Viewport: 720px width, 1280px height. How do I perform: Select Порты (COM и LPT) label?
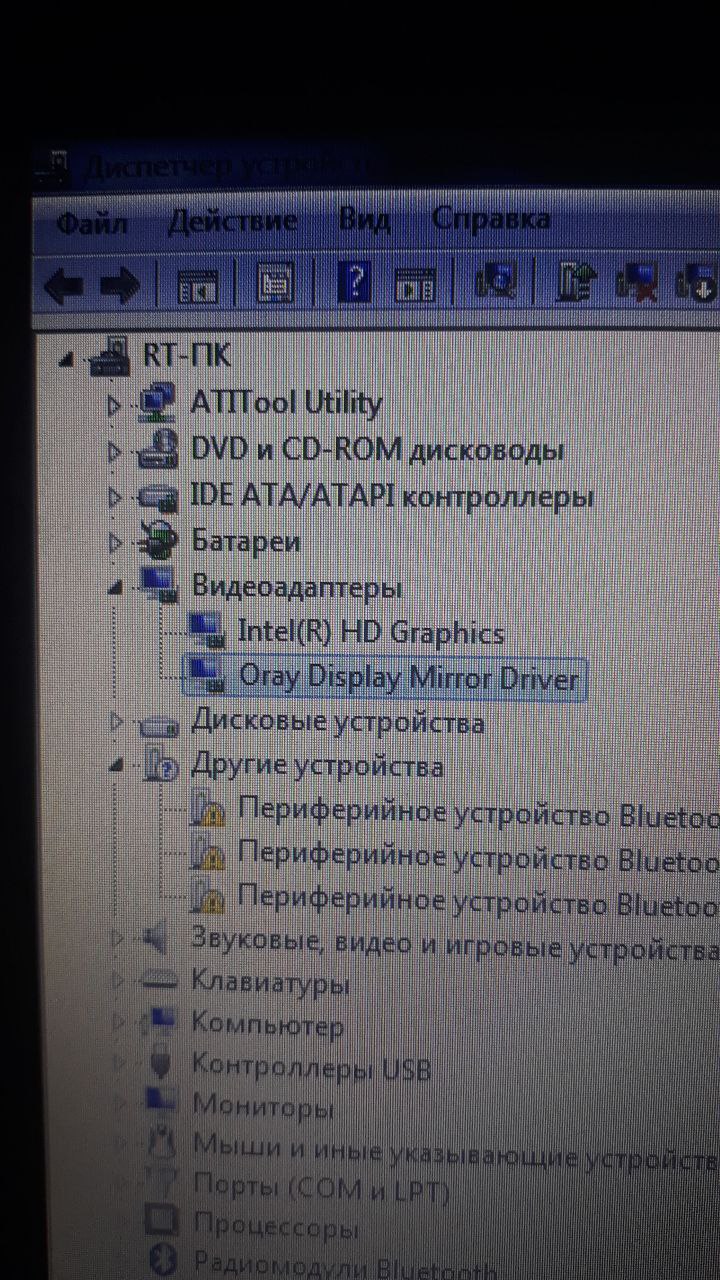(x=321, y=1189)
